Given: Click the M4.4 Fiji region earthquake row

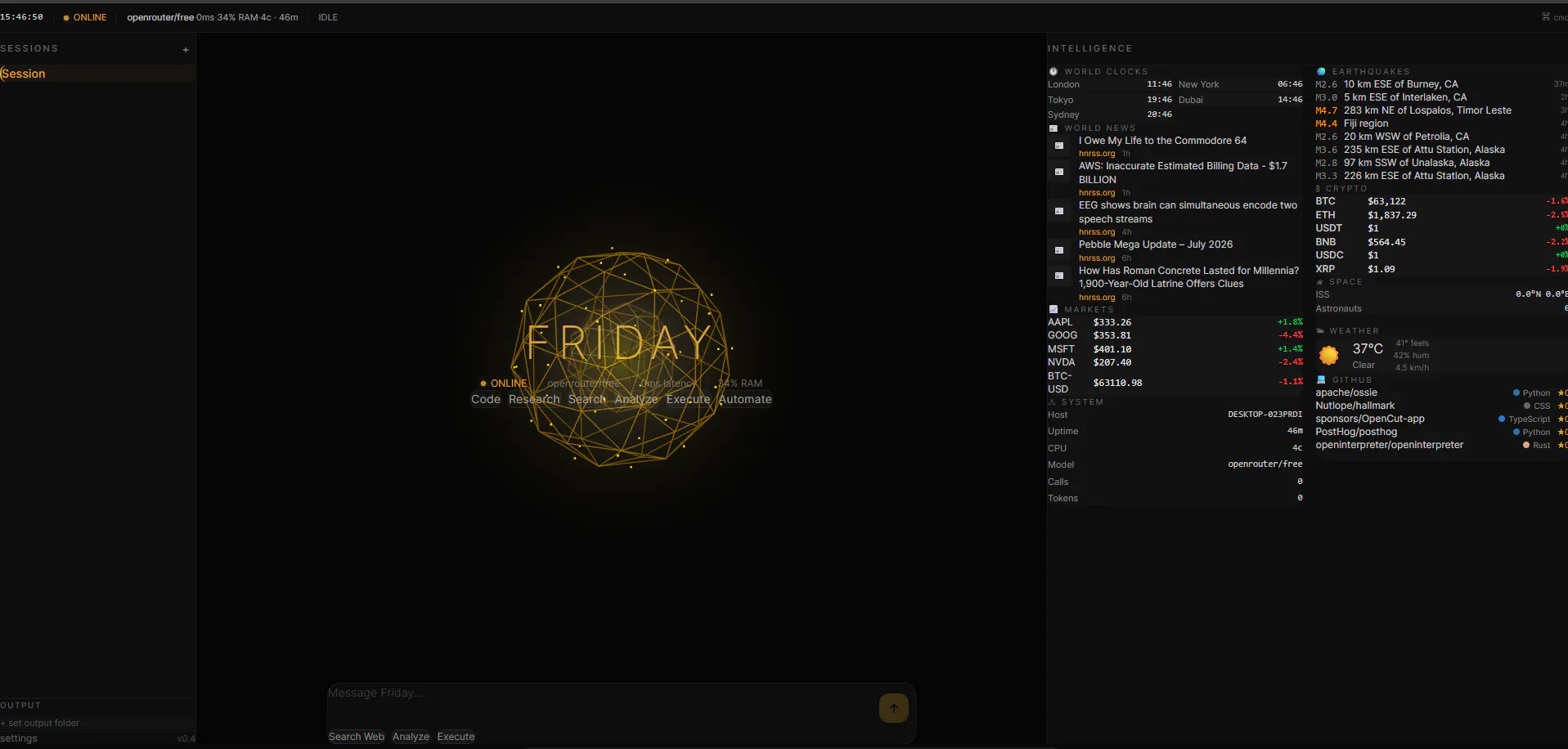Looking at the screenshot, I should coord(1441,123).
